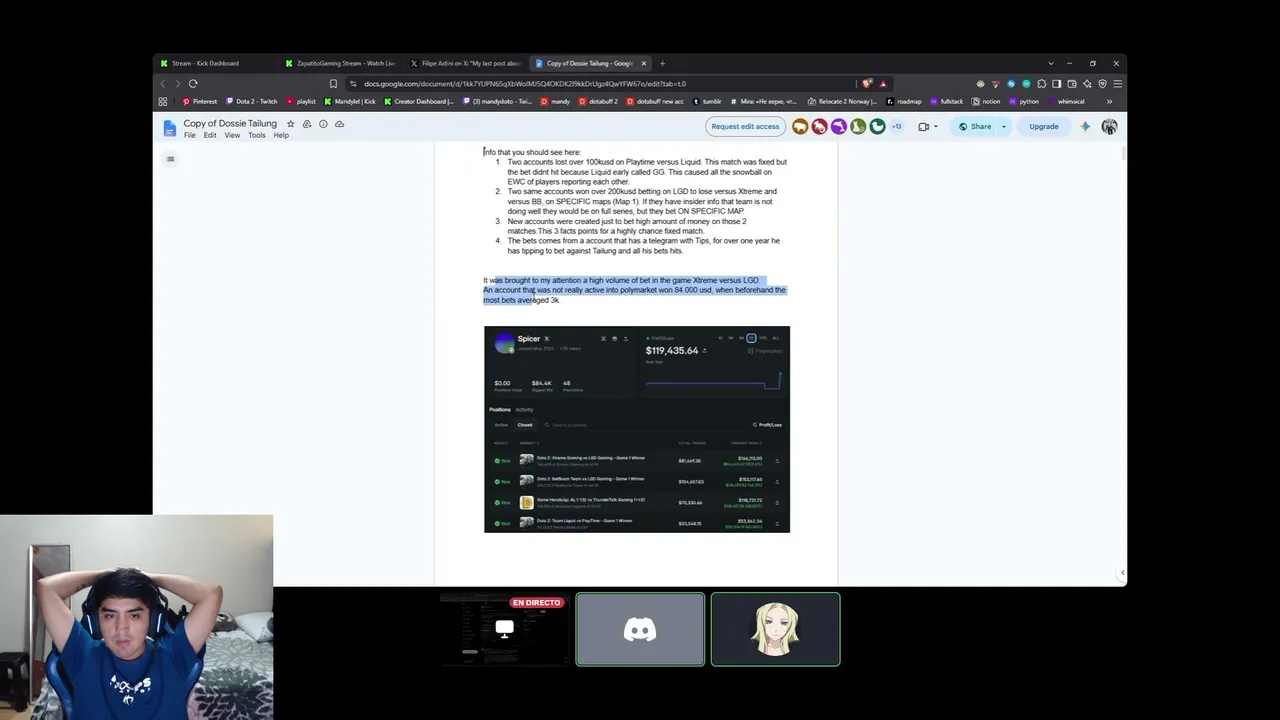The width and height of the screenshot is (1280, 720).
Task: Reload the page with the browser refresh icon
Action: pos(193,84)
